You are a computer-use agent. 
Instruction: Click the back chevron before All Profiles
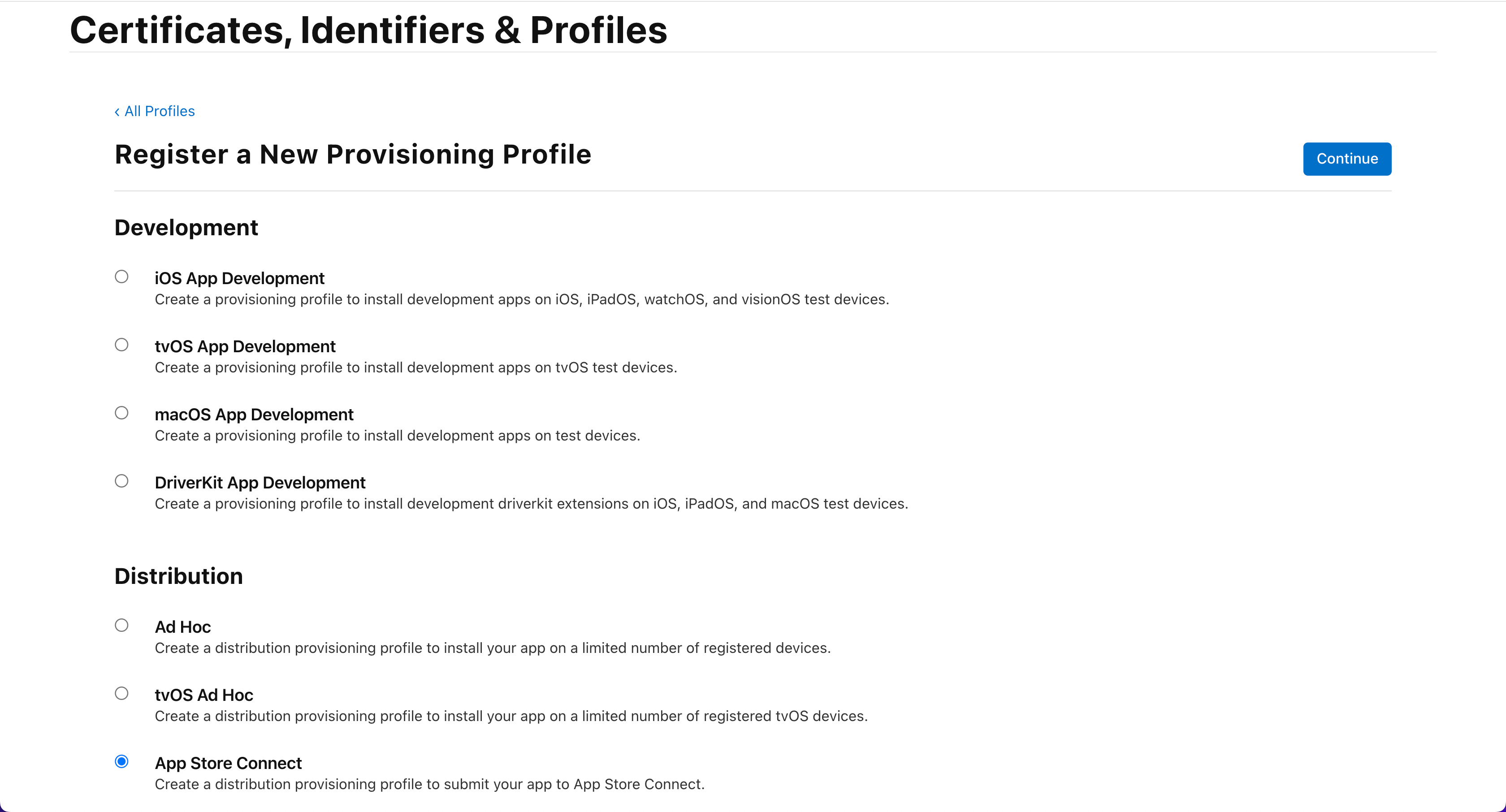[117, 112]
